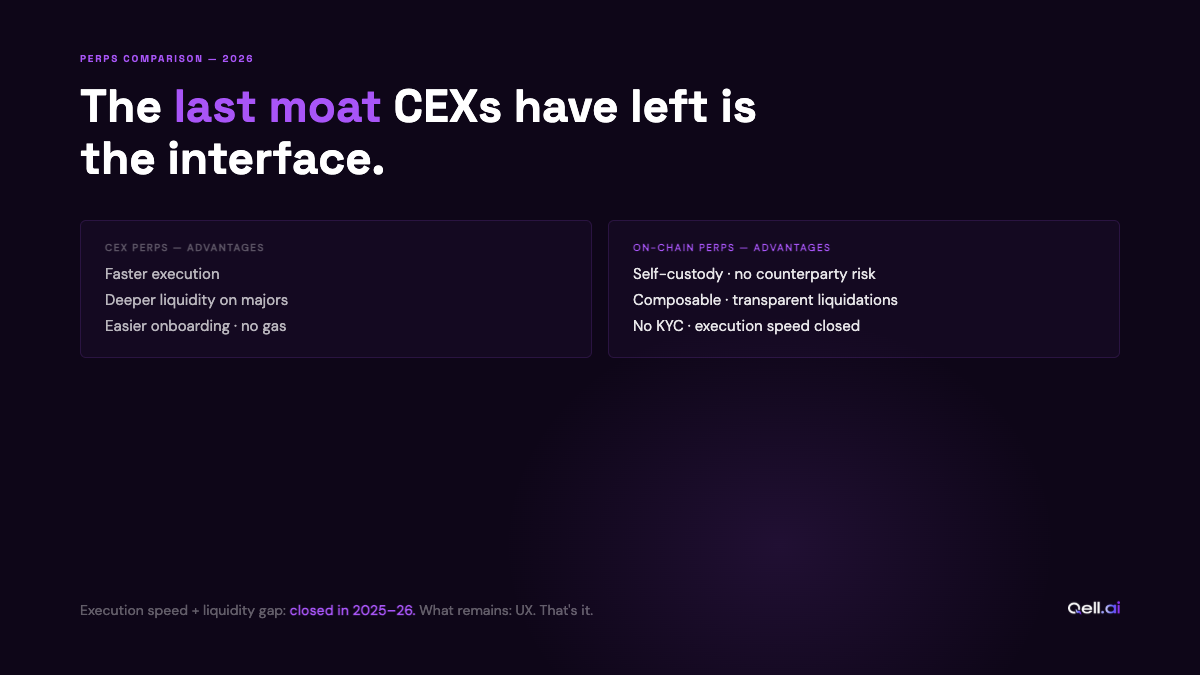
Task: Click 'Execution speed + liquidity gap:' footer text
Action: (183, 610)
